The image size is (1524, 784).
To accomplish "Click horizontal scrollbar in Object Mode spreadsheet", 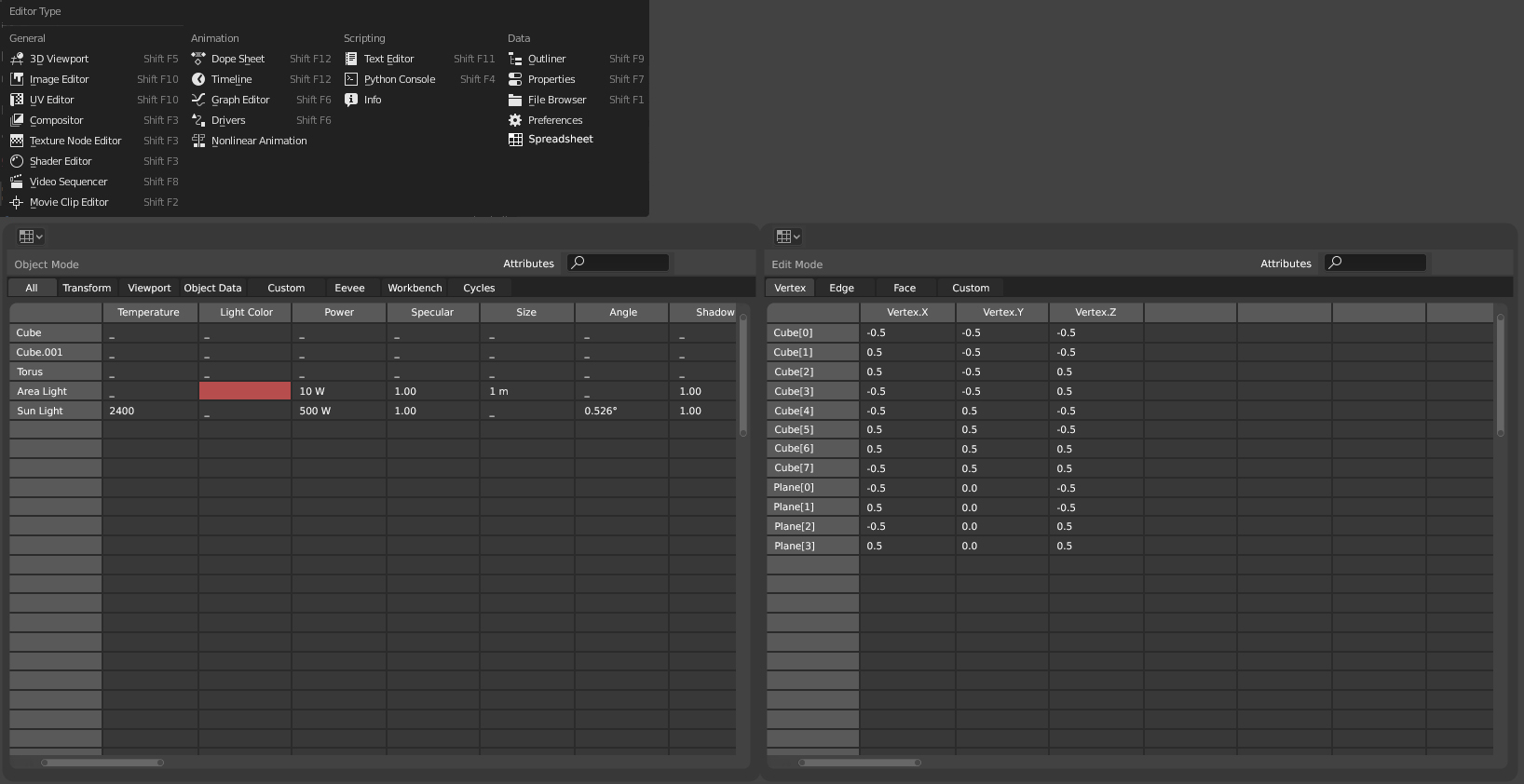I will coord(102,763).
